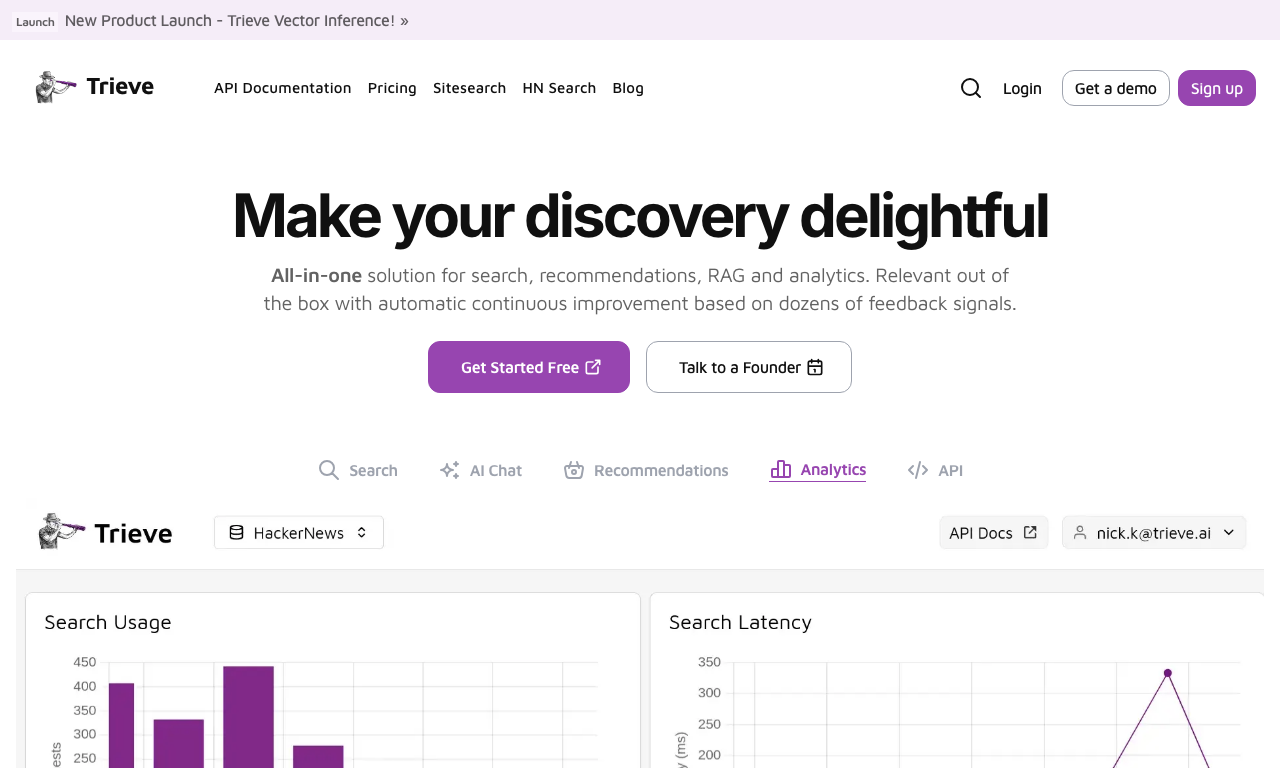Click the up-down arrows in the HackerNews selector
Screen dimensions: 1280x768
click(362, 533)
